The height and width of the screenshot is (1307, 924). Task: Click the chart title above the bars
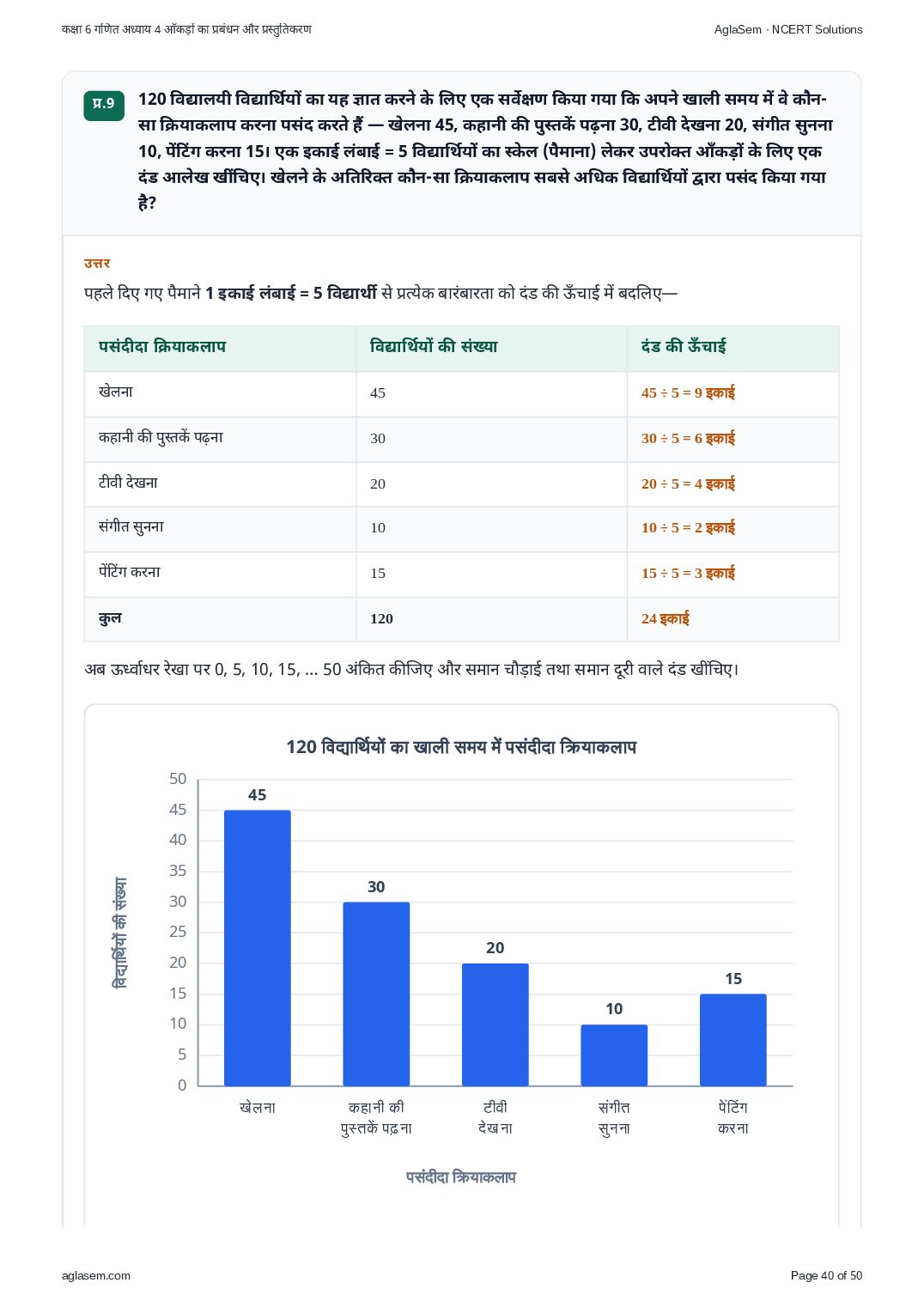(x=461, y=747)
